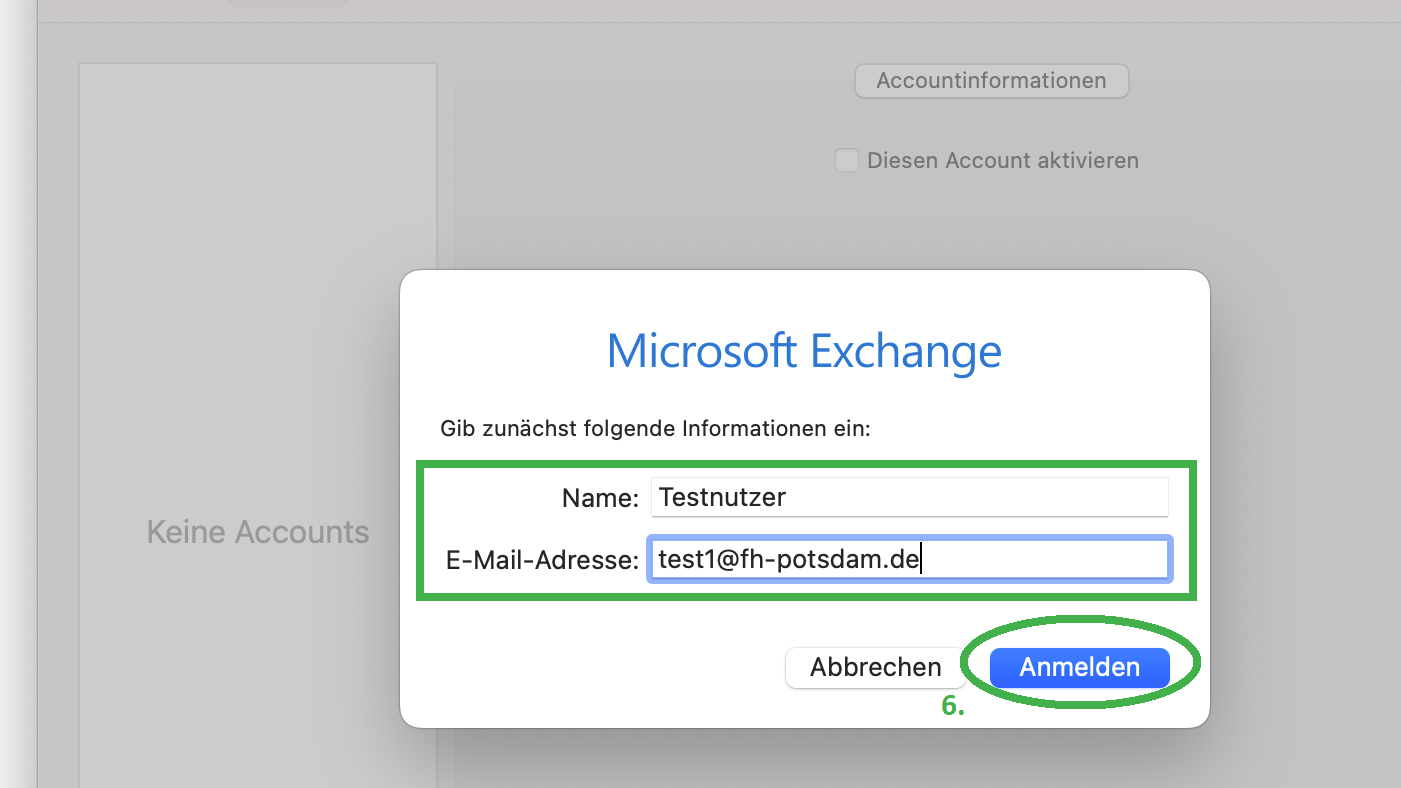Click the empty top of the accounts list
1401x788 pixels.
click(x=258, y=120)
